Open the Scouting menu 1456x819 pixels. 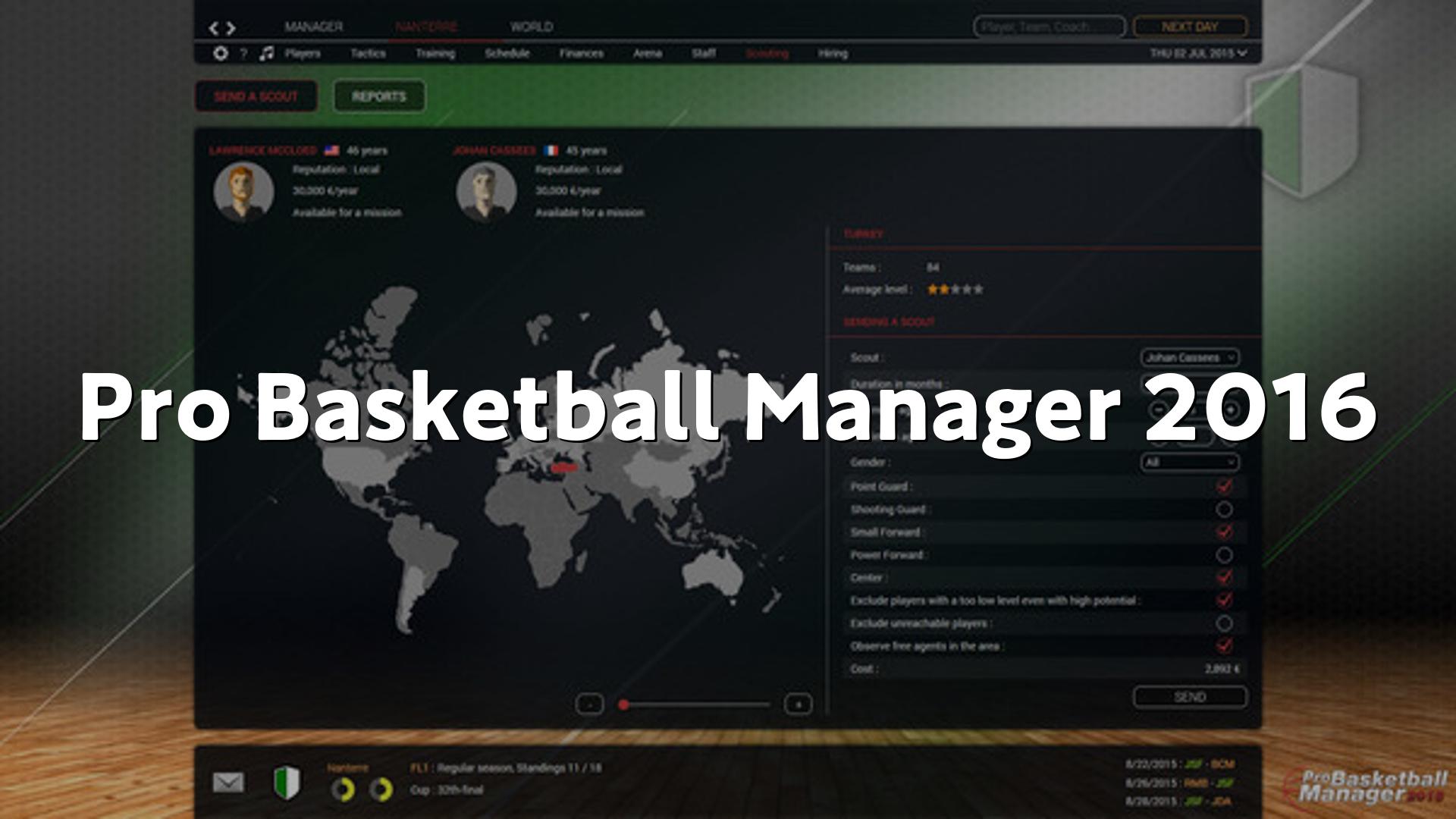click(767, 53)
